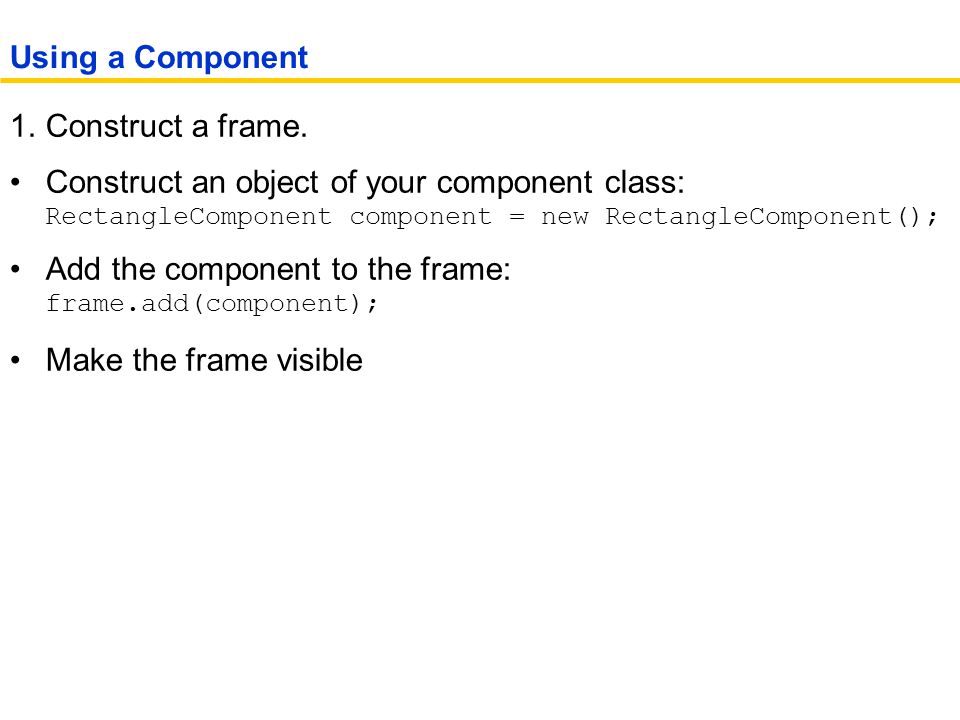Click the word class: in second bullet

(645, 182)
